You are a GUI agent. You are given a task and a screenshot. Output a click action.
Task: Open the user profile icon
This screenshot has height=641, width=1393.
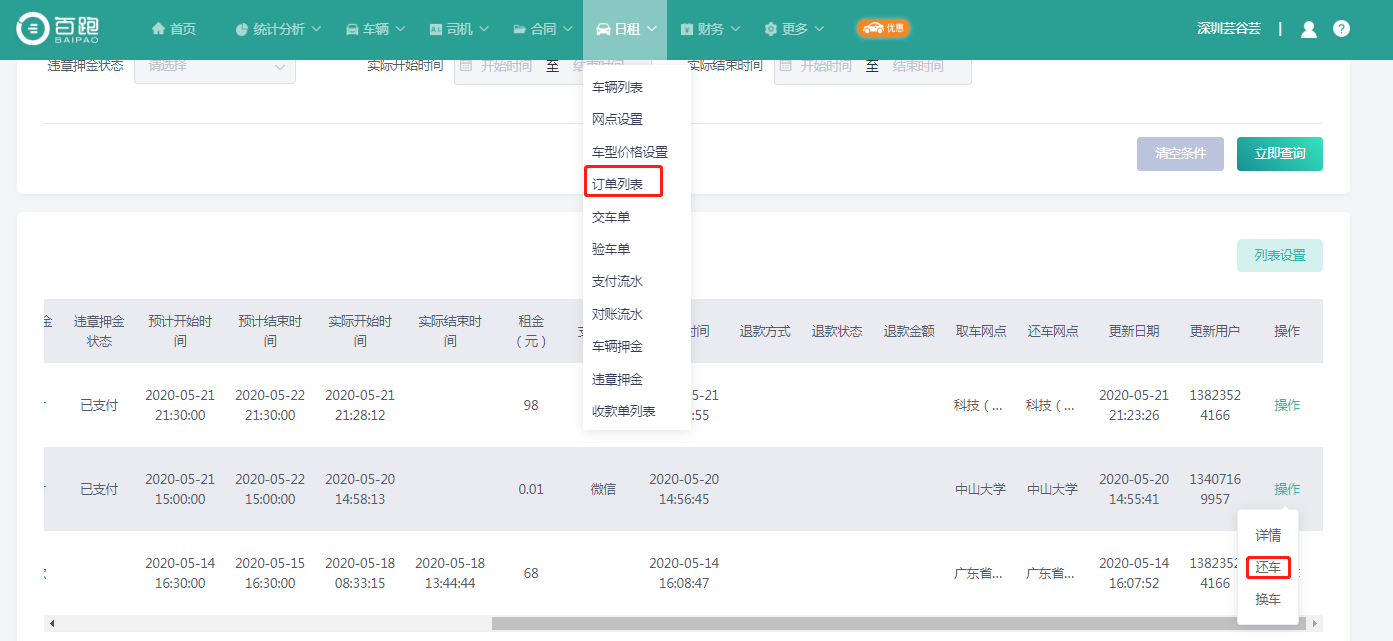tap(1308, 29)
